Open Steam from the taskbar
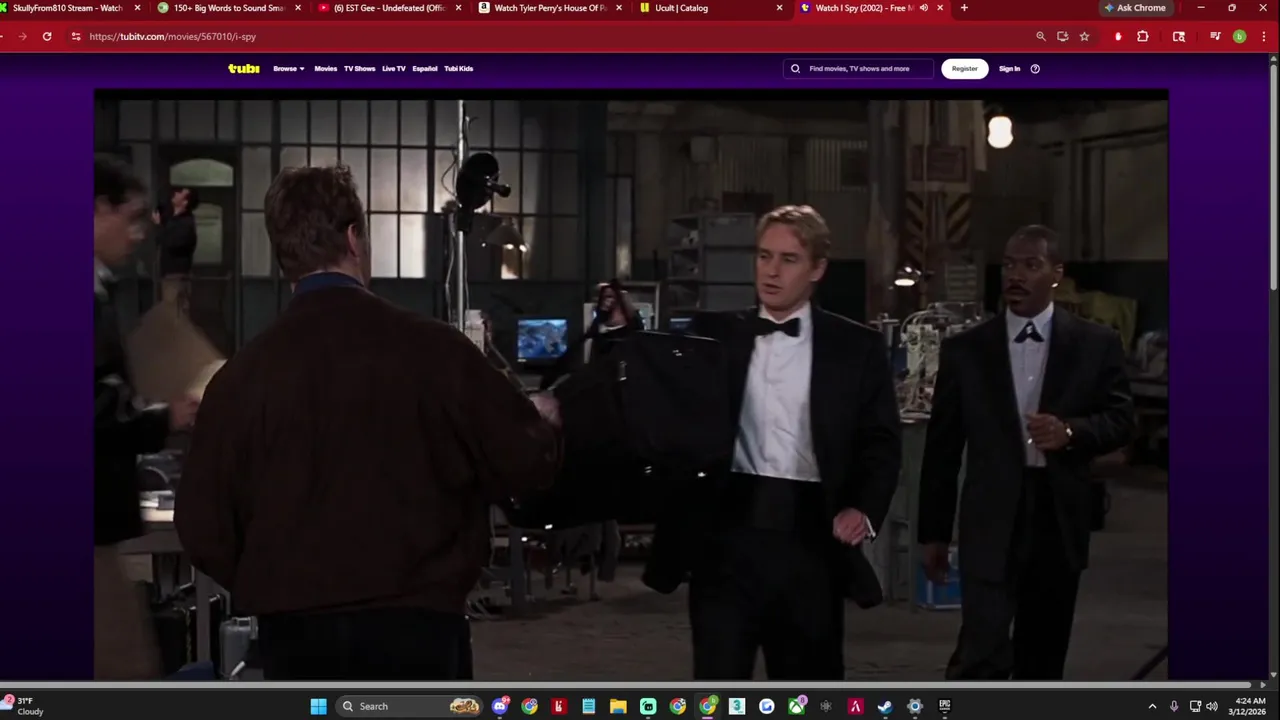This screenshot has width=1280, height=720. [885, 706]
